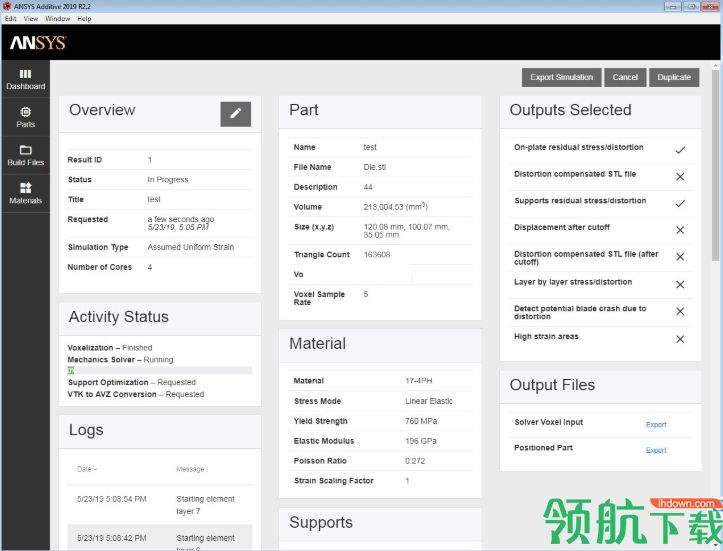Click the Supports section heading
This screenshot has width=723, height=551.
click(x=321, y=522)
